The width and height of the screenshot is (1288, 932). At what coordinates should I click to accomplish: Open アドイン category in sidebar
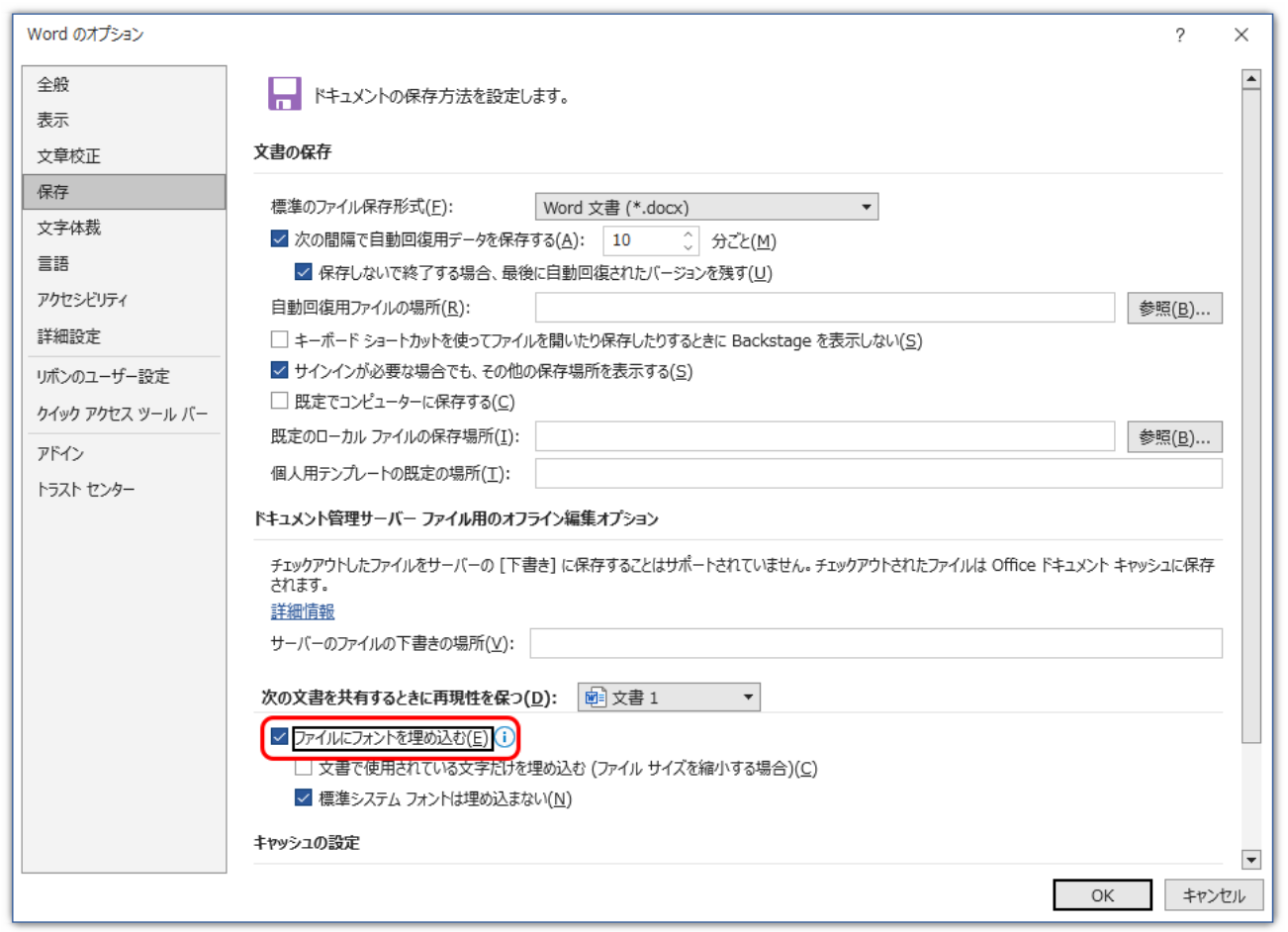pos(124,453)
